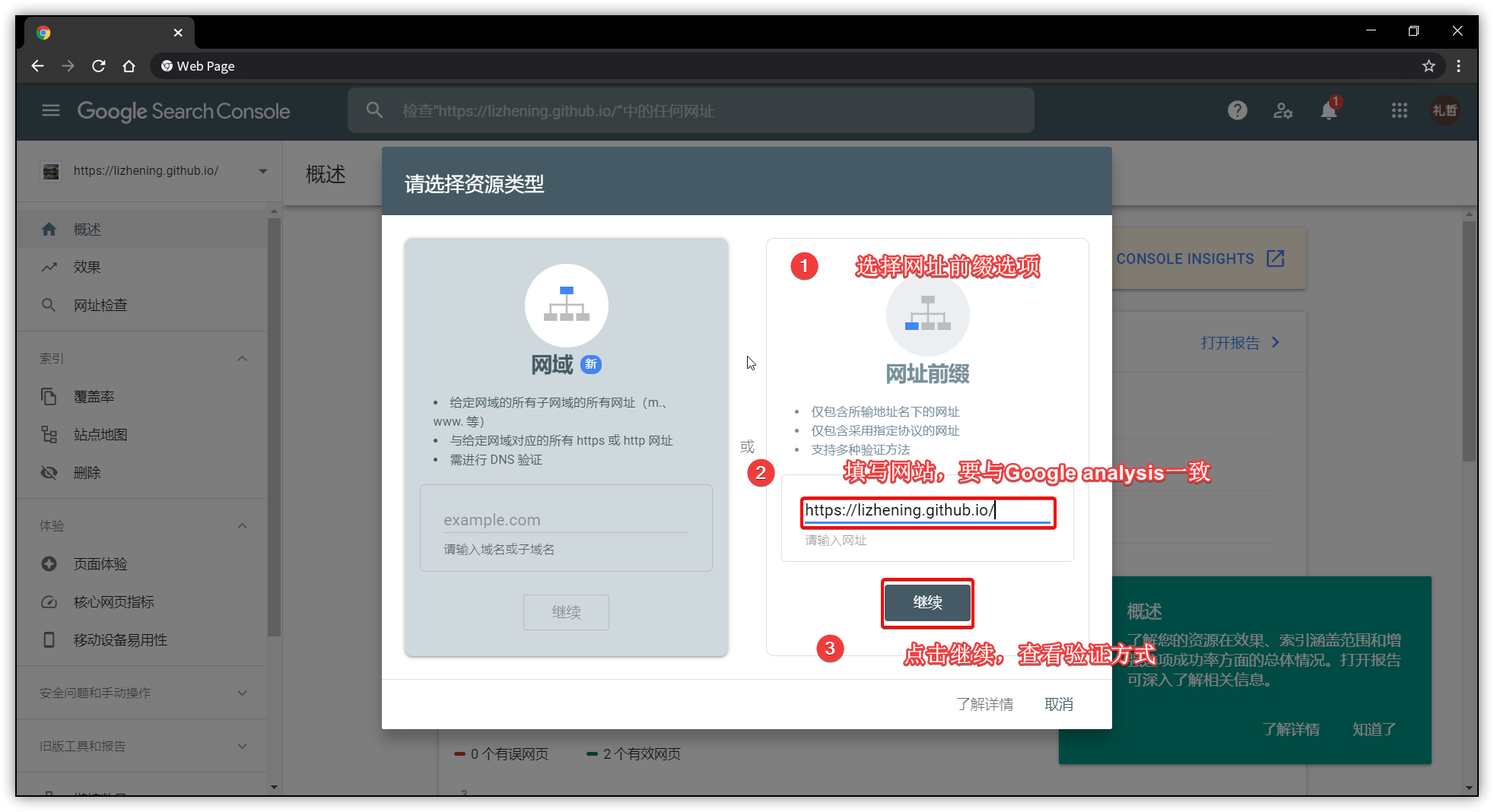The width and height of the screenshot is (1494, 812).
Task: Click '0 个有误网页' legend
Action: tap(501, 753)
